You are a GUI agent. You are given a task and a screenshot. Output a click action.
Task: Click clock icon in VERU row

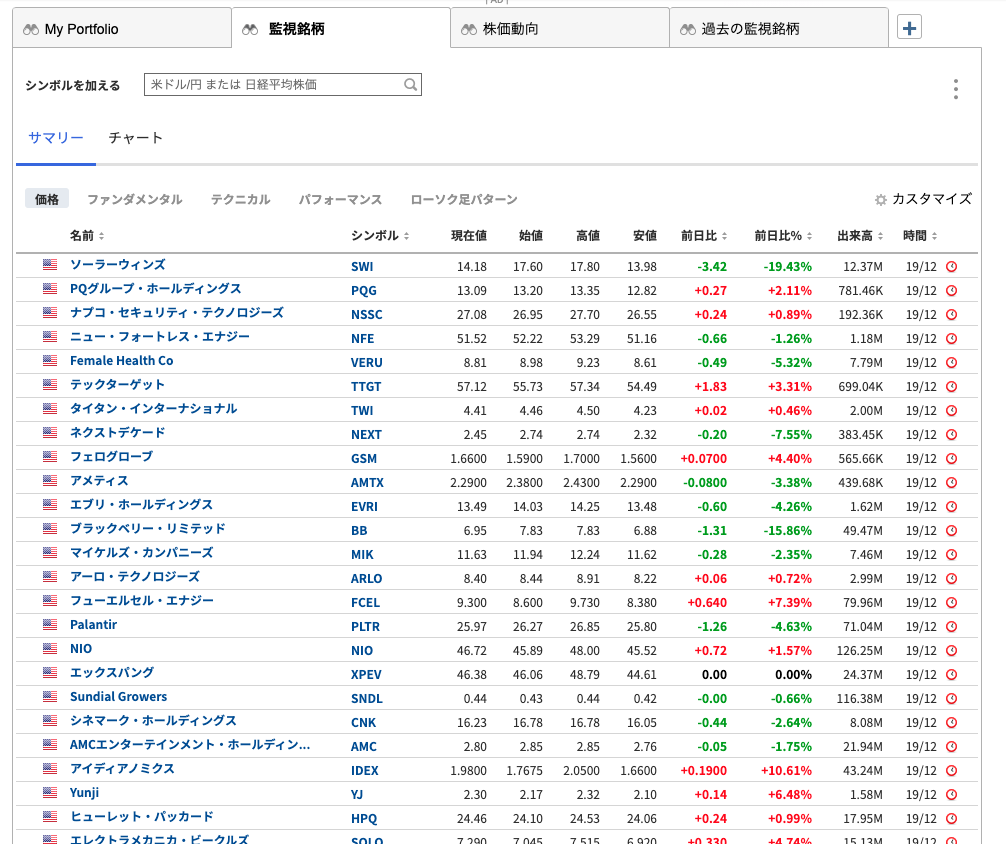(951, 363)
